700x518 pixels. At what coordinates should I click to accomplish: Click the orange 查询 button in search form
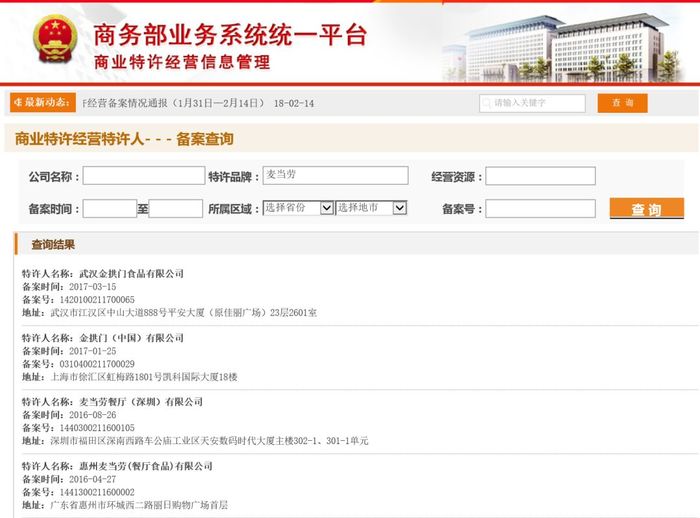pos(646,209)
